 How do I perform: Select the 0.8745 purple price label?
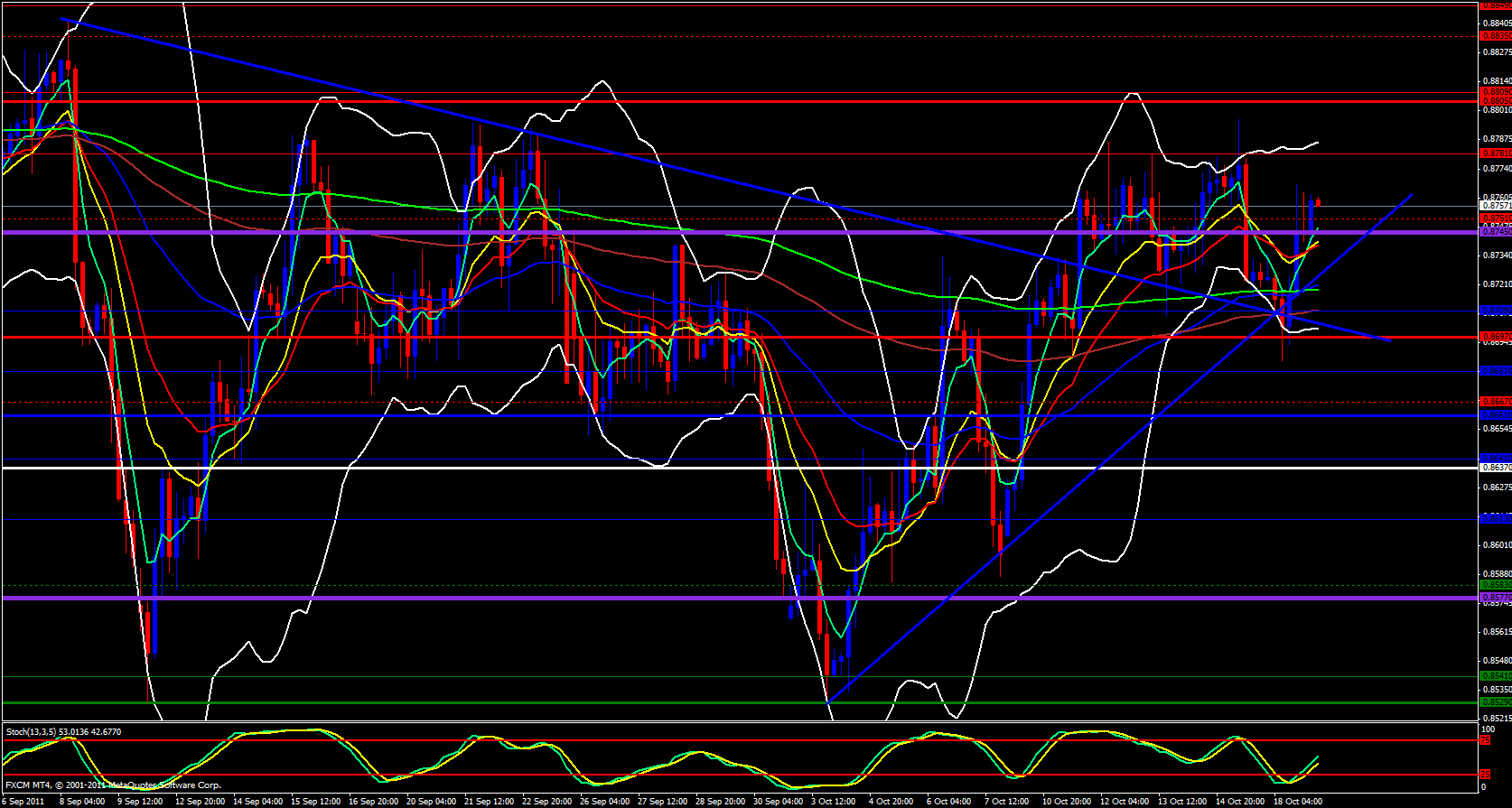click(x=1496, y=232)
